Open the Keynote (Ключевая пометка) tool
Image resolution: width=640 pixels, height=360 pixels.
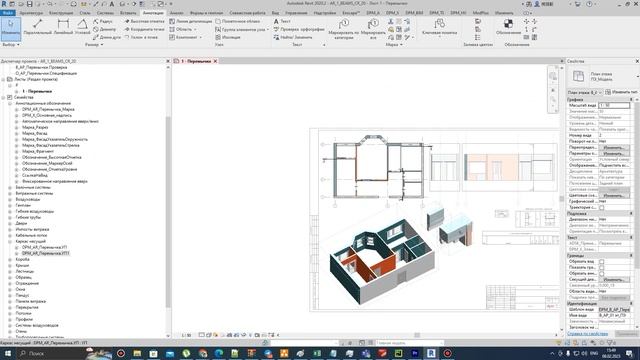click(x=439, y=28)
